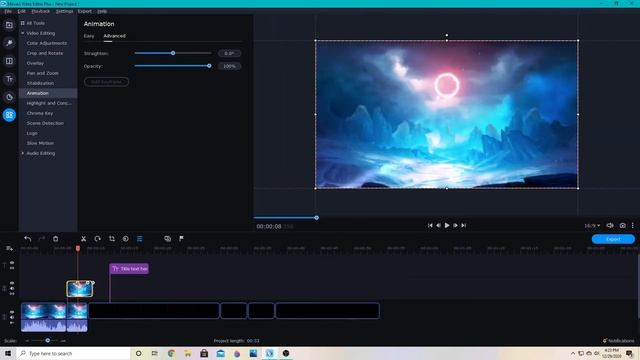Expand the Audio Editing tree section

(x=23, y=153)
